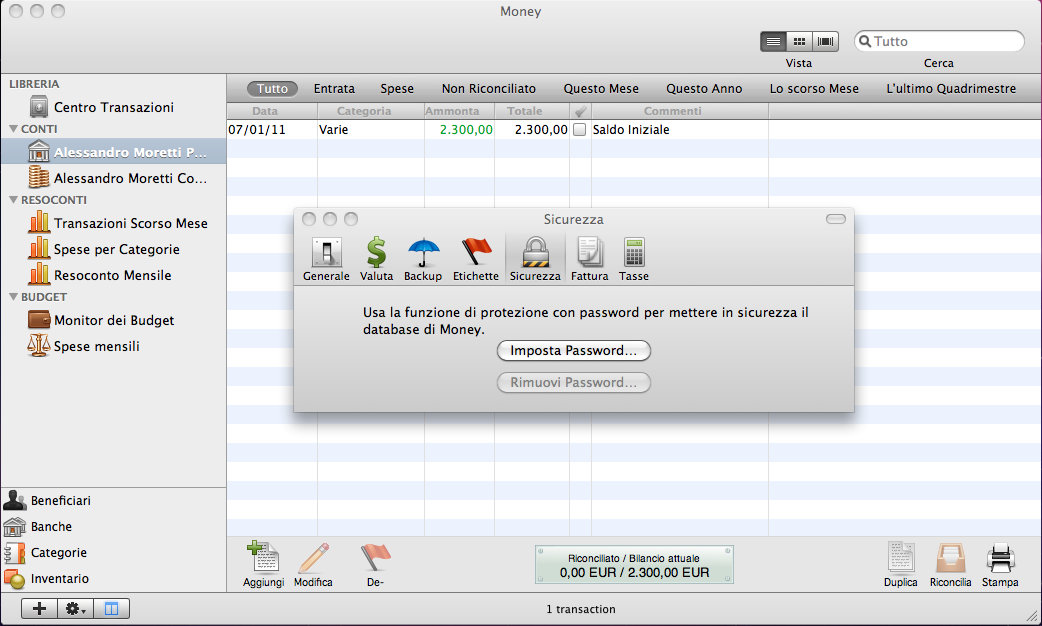Click the Rimuovi Password… button
The width and height of the screenshot is (1042, 626).
click(573, 382)
